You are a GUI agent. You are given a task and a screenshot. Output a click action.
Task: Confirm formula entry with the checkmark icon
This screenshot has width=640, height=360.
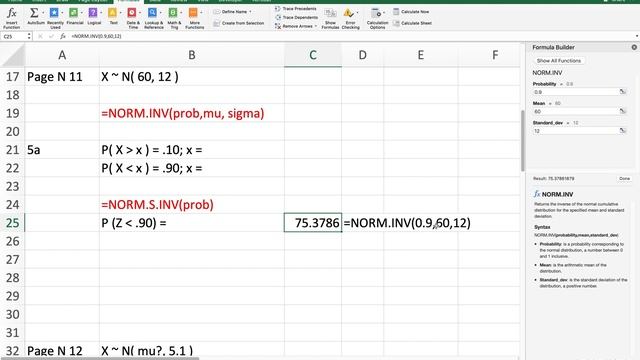51,36
